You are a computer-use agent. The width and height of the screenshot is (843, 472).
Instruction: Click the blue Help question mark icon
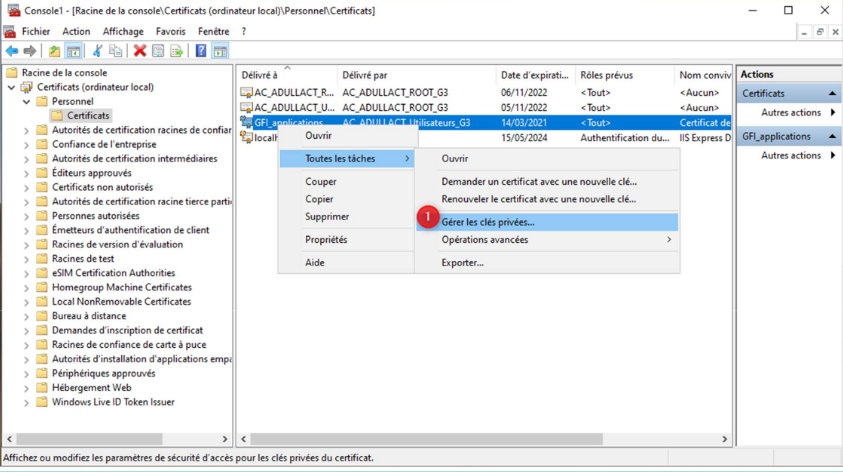pyautogui.click(x=201, y=51)
